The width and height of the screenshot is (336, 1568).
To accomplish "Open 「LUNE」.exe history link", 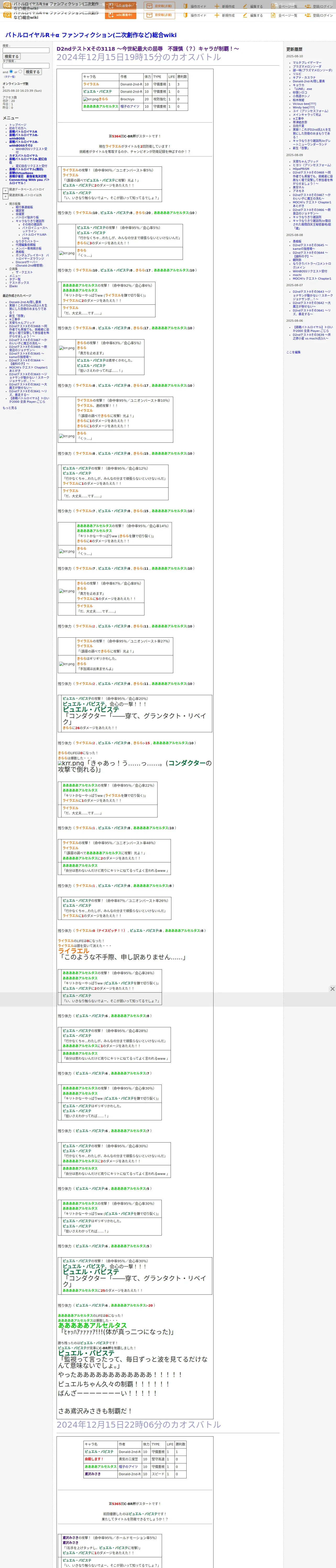I will (303, 89).
